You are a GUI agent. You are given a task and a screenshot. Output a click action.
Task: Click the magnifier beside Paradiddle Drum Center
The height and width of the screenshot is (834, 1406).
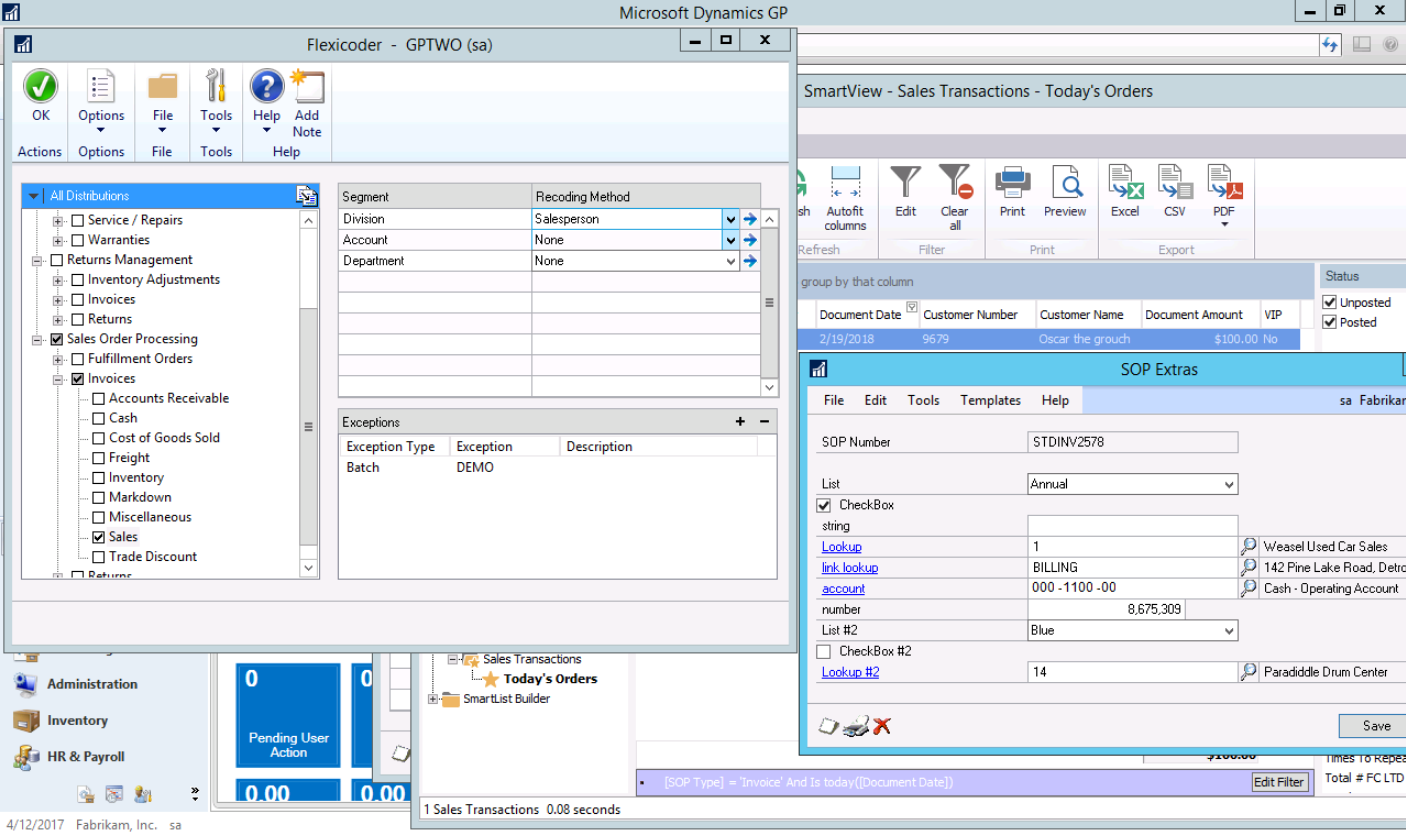[x=1248, y=672]
